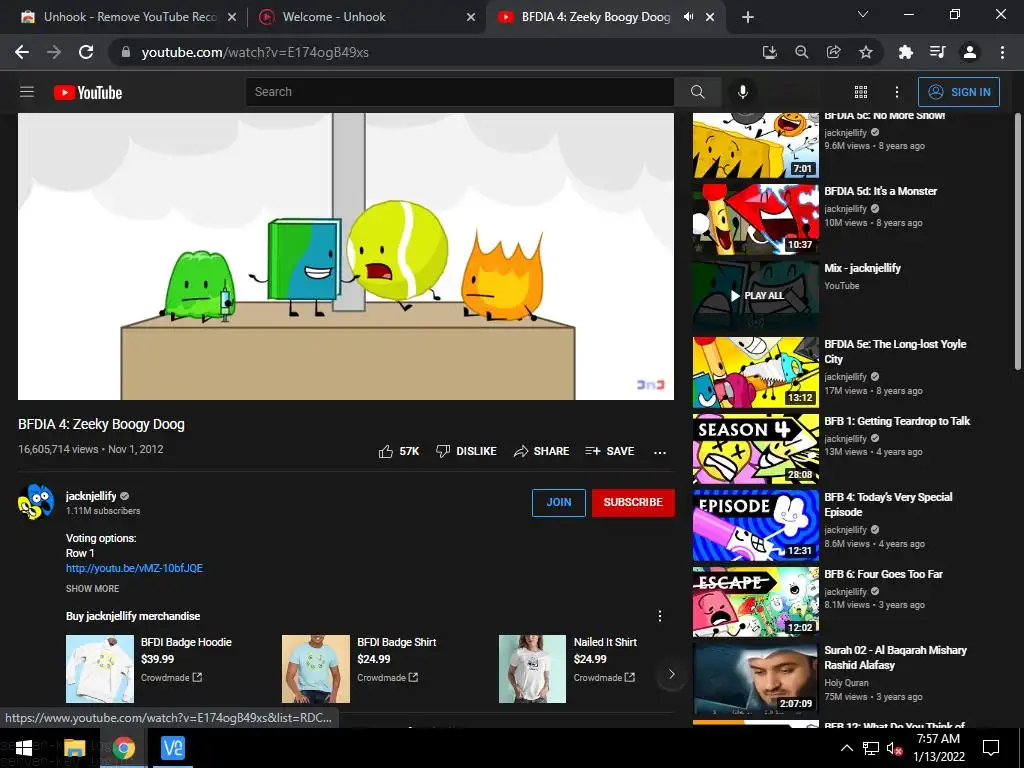Start voice search with microphone icon
Image resolution: width=1024 pixels, height=768 pixels.
pos(743,92)
